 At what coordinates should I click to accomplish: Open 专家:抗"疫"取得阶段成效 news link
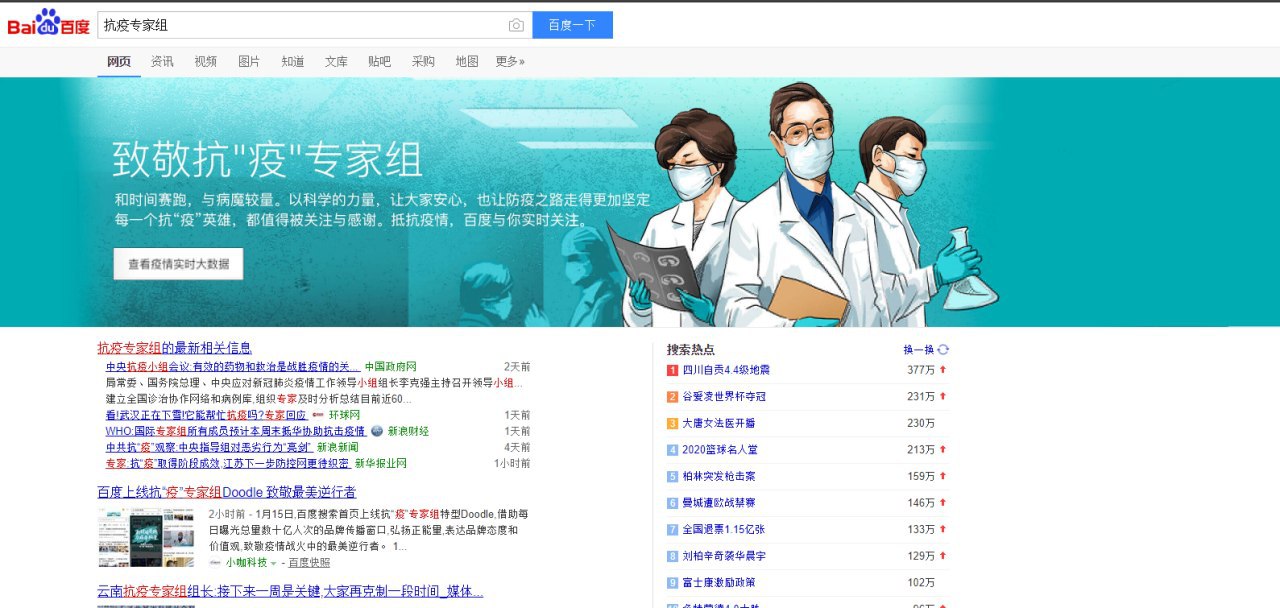click(228, 463)
